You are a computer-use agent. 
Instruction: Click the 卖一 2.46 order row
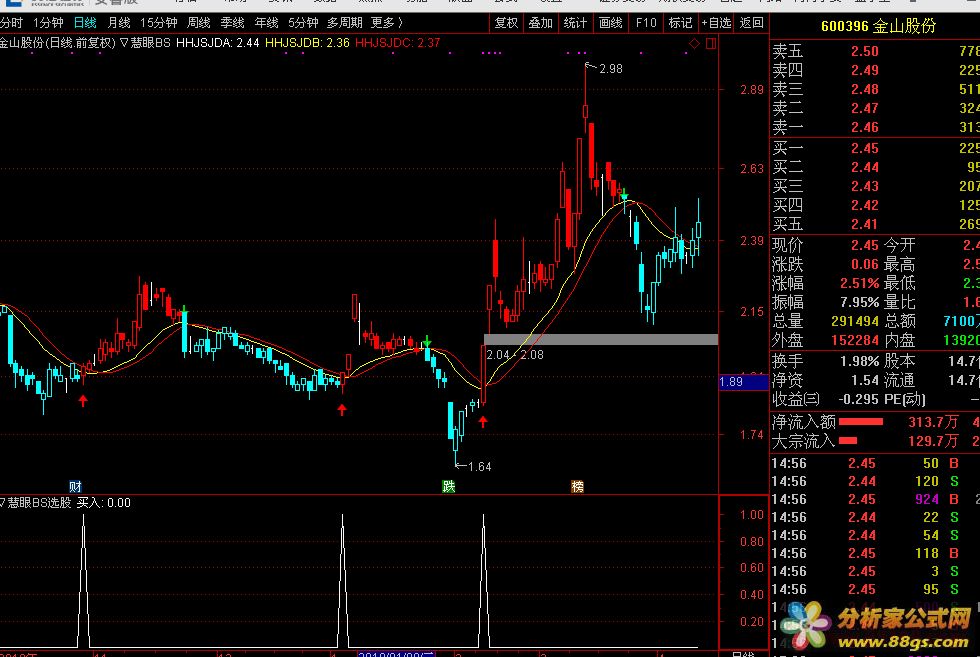tap(876, 127)
